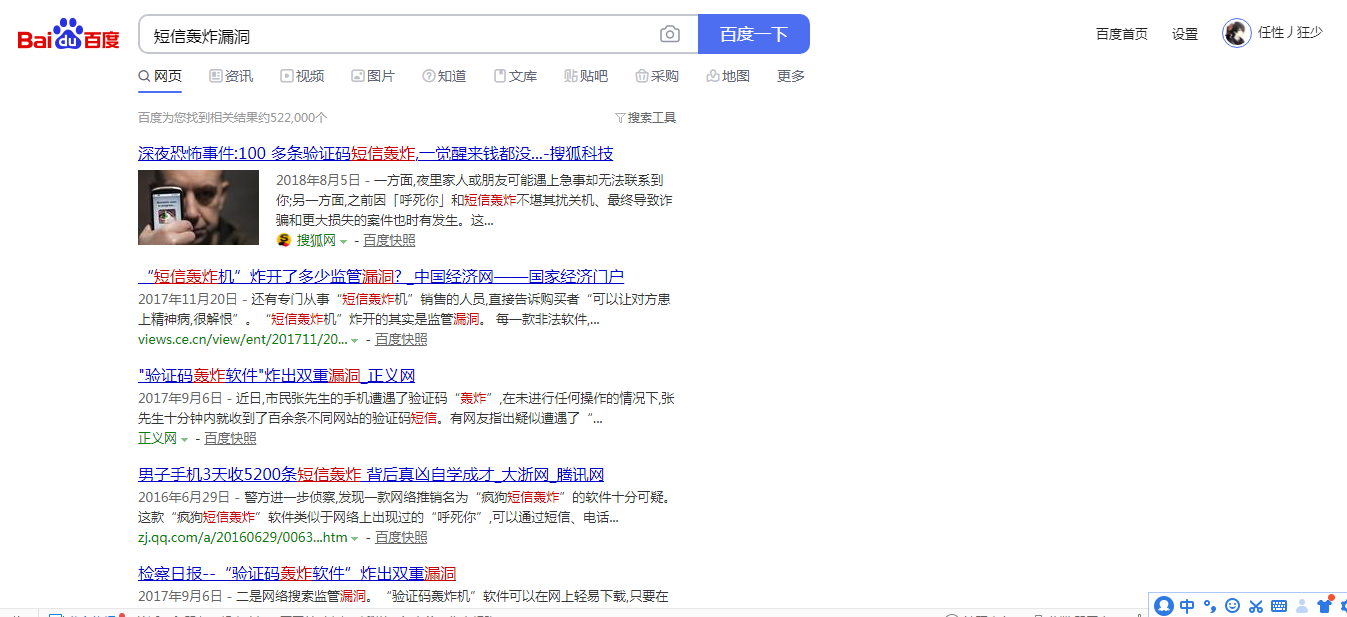This screenshot has width=1347, height=617.
Task: Open result 检察日报--“验证码轰炸软件”炸出双重漏洞
Action: pyautogui.click(x=297, y=574)
